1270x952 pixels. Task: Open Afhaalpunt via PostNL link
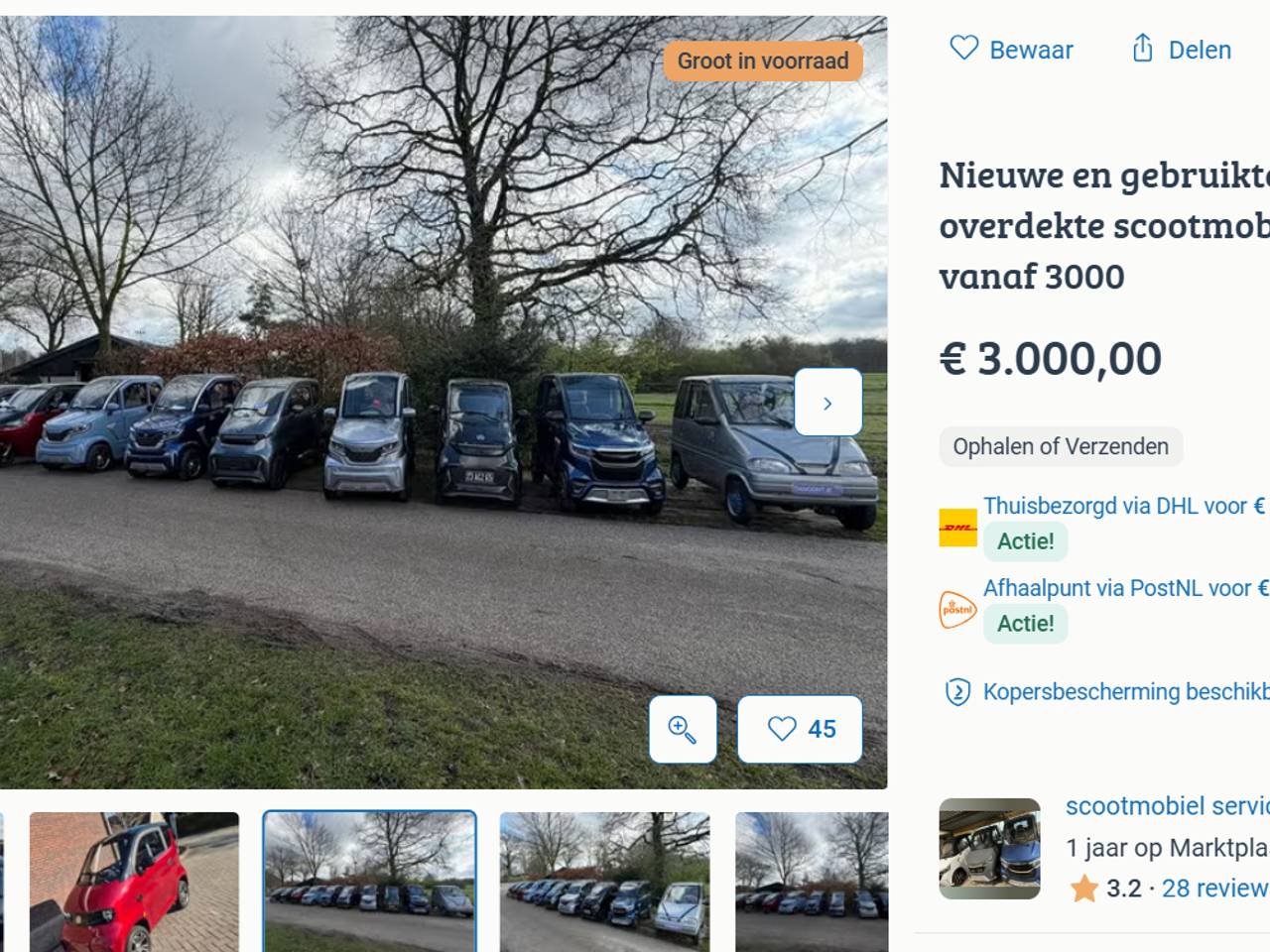tap(1126, 588)
